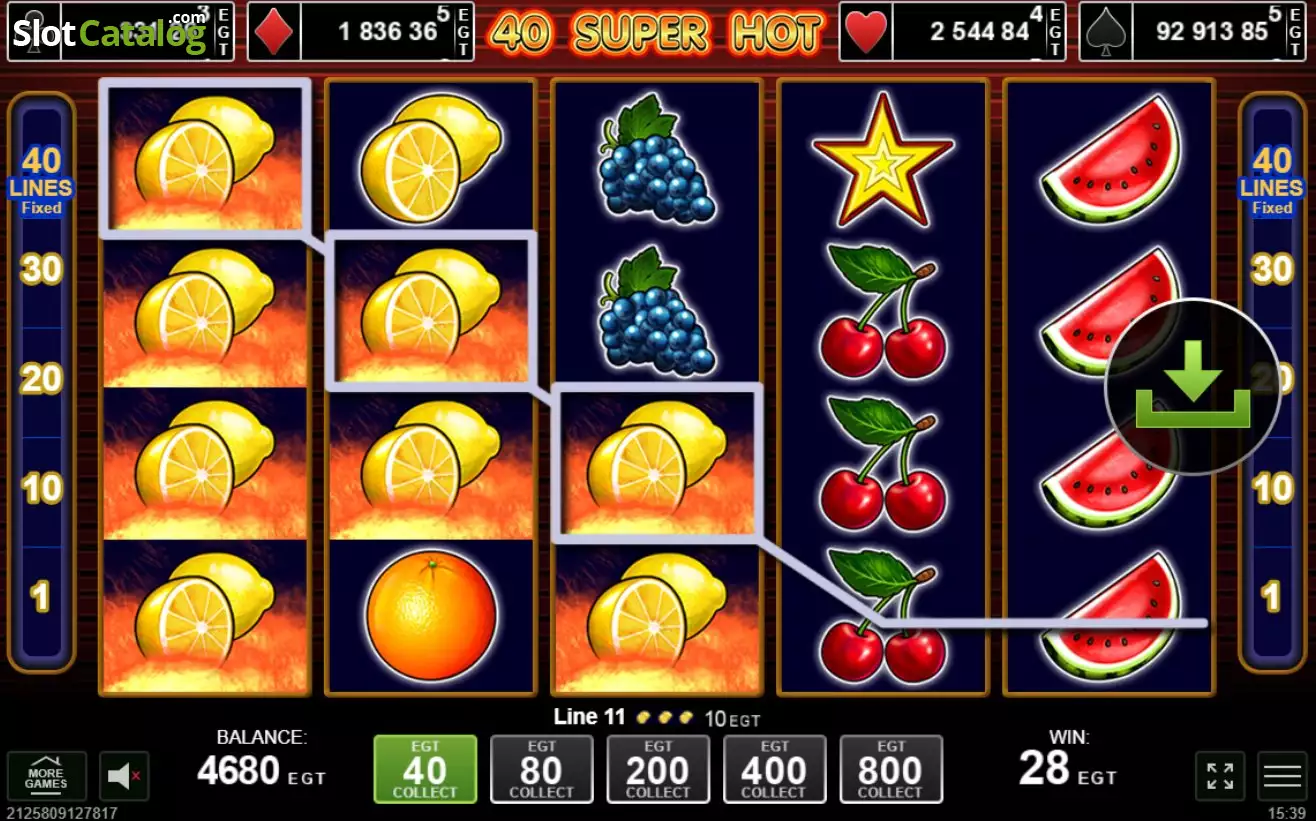Toggle fullscreen mode
This screenshot has height=821, width=1316.
coord(1220,776)
